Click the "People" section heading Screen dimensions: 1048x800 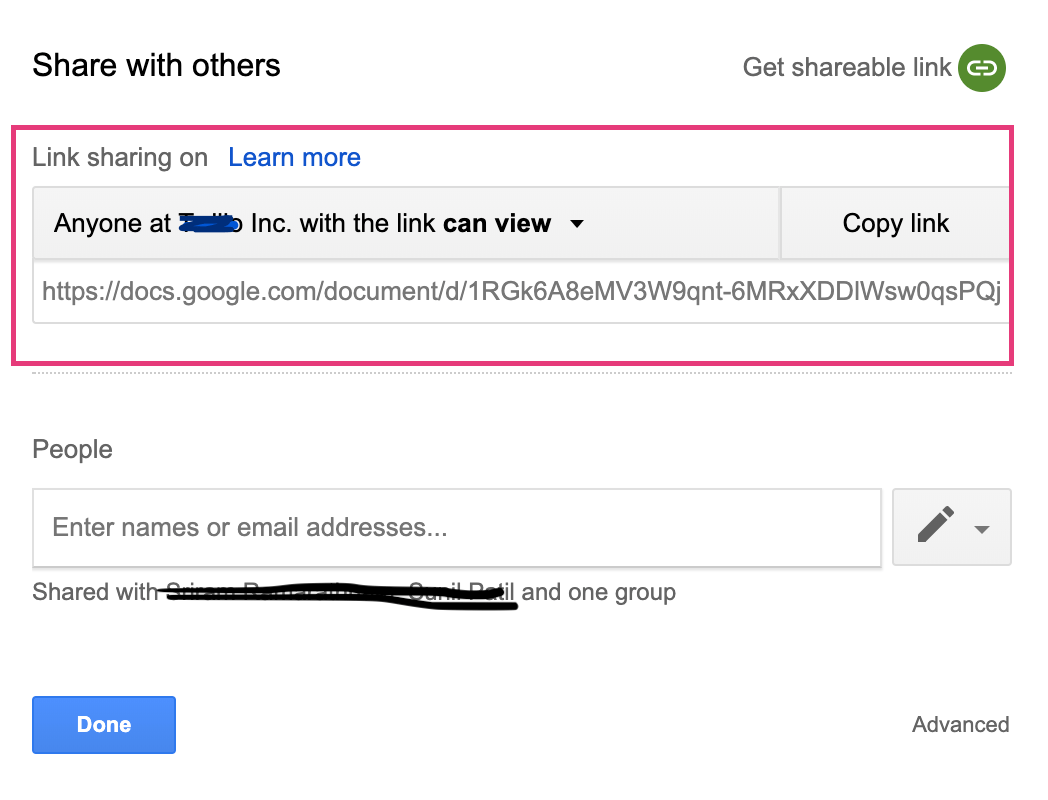click(x=72, y=449)
